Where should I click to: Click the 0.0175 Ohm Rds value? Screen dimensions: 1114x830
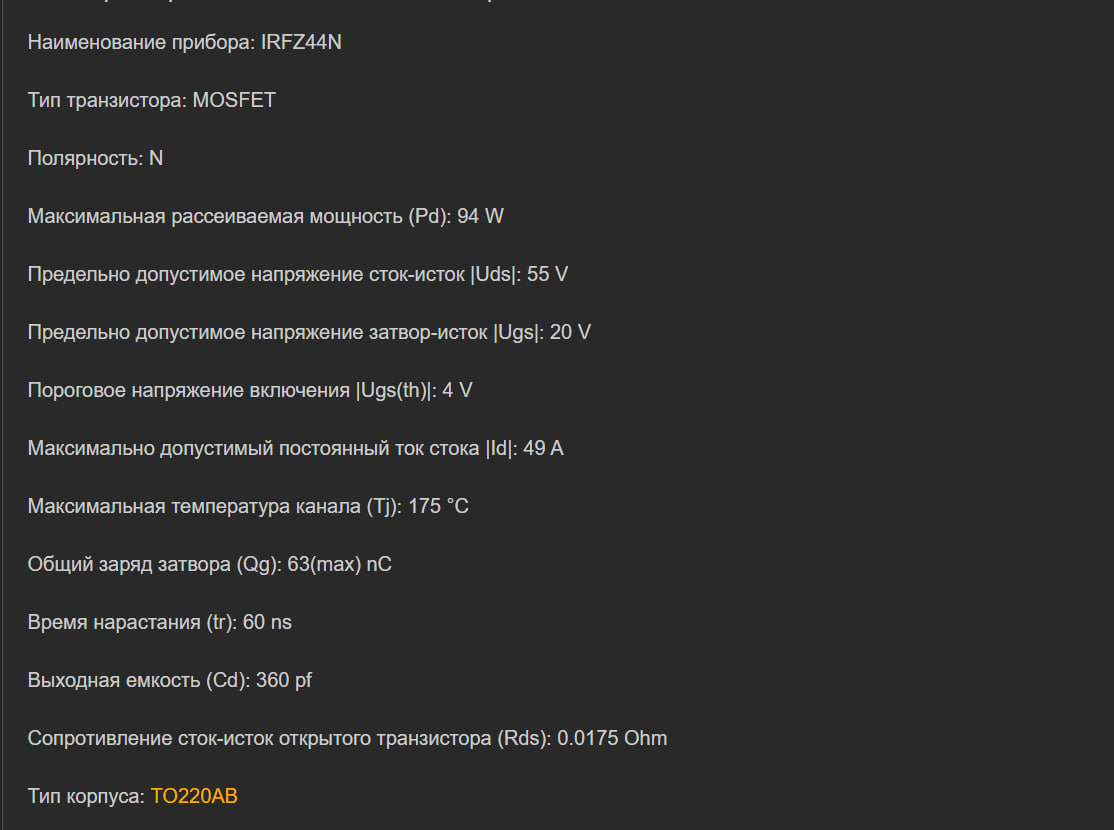[x=612, y=738]
